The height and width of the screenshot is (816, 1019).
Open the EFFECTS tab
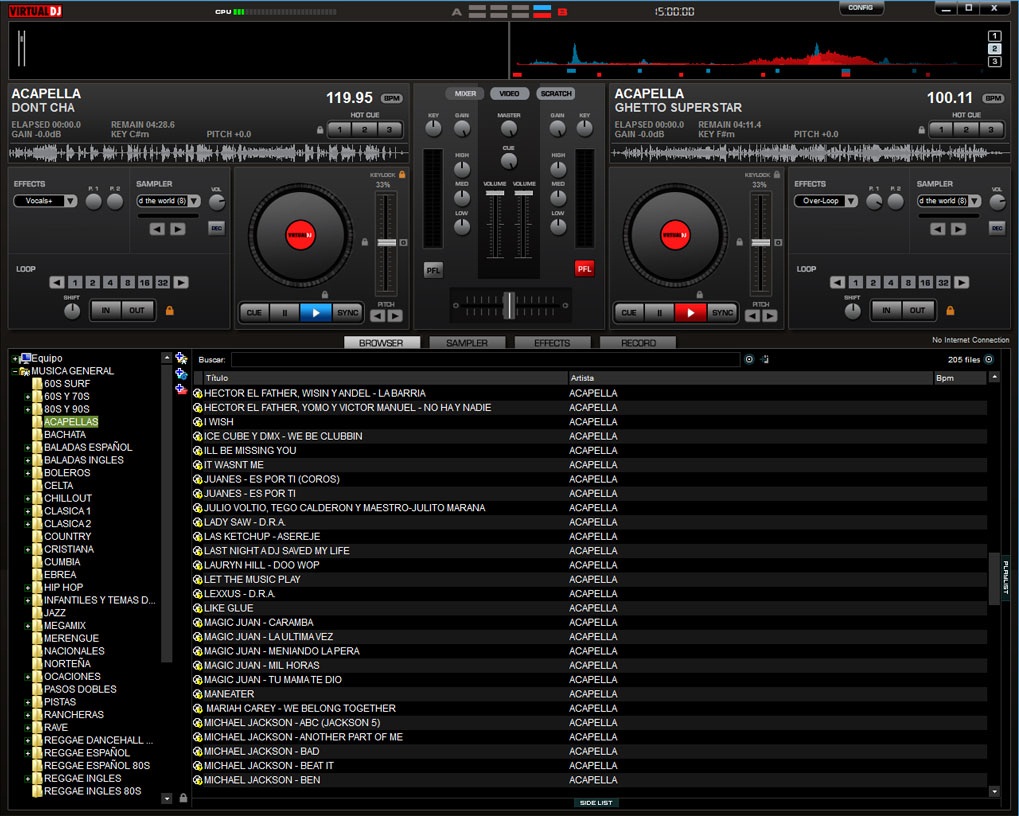coord(552,342)
